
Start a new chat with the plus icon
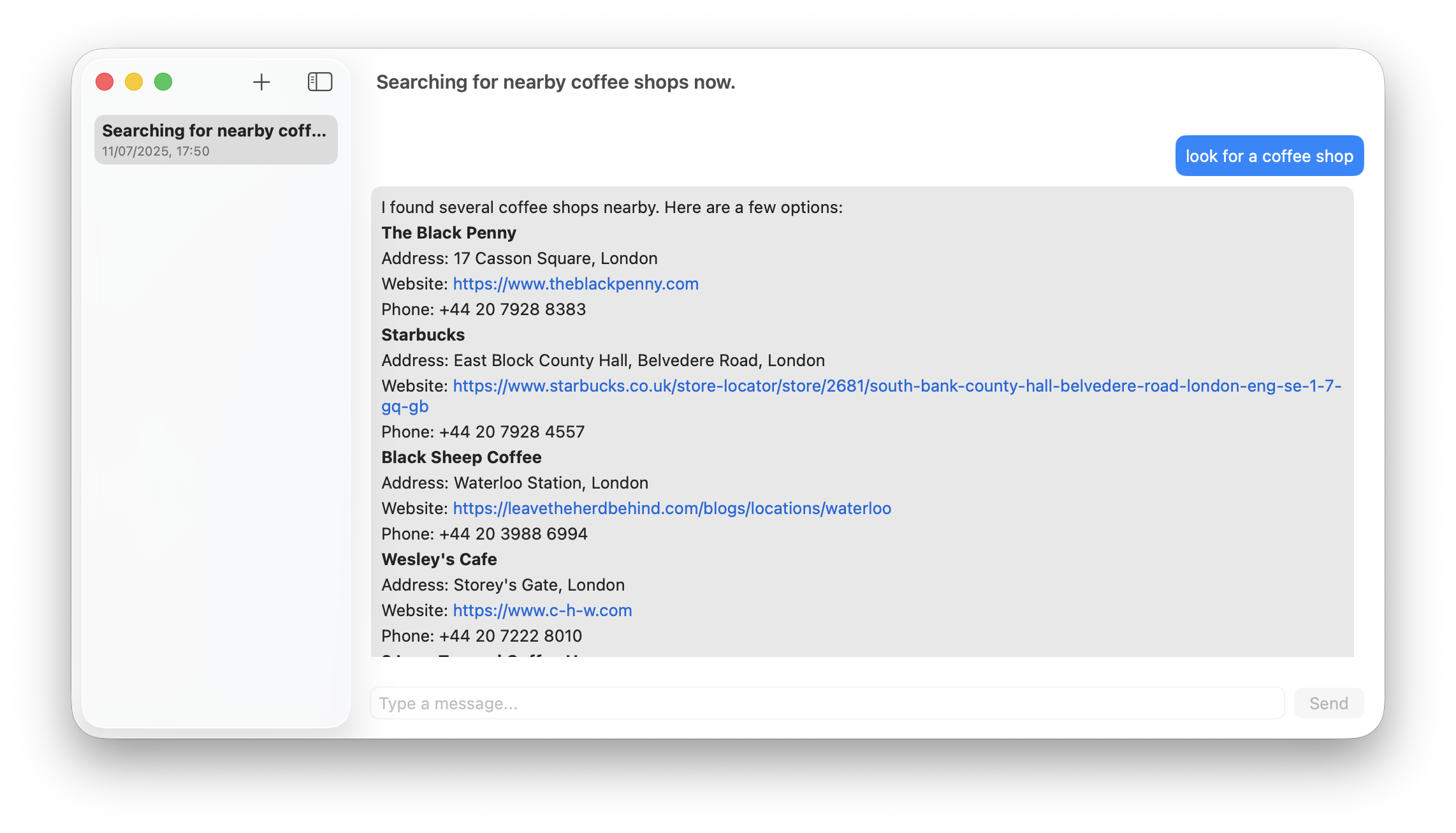pyautogui.click(x=261, y=82)
